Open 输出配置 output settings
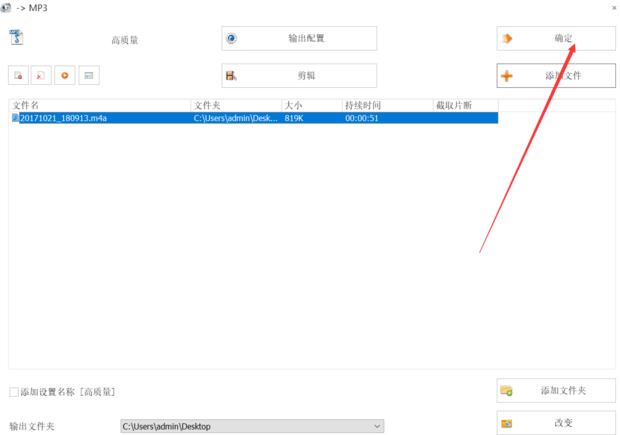Screen dimensions: 620x435 point(299,38)
